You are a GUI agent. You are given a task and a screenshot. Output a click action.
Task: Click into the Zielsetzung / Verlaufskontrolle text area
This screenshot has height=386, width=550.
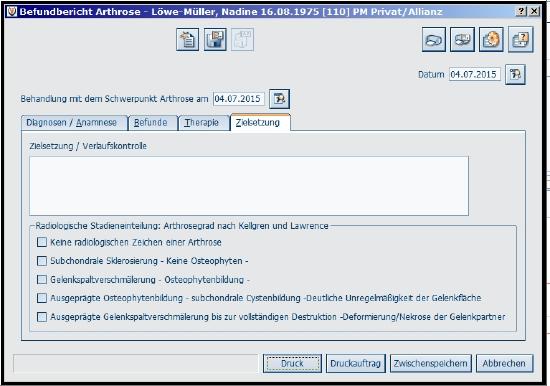tap(249, 186)
